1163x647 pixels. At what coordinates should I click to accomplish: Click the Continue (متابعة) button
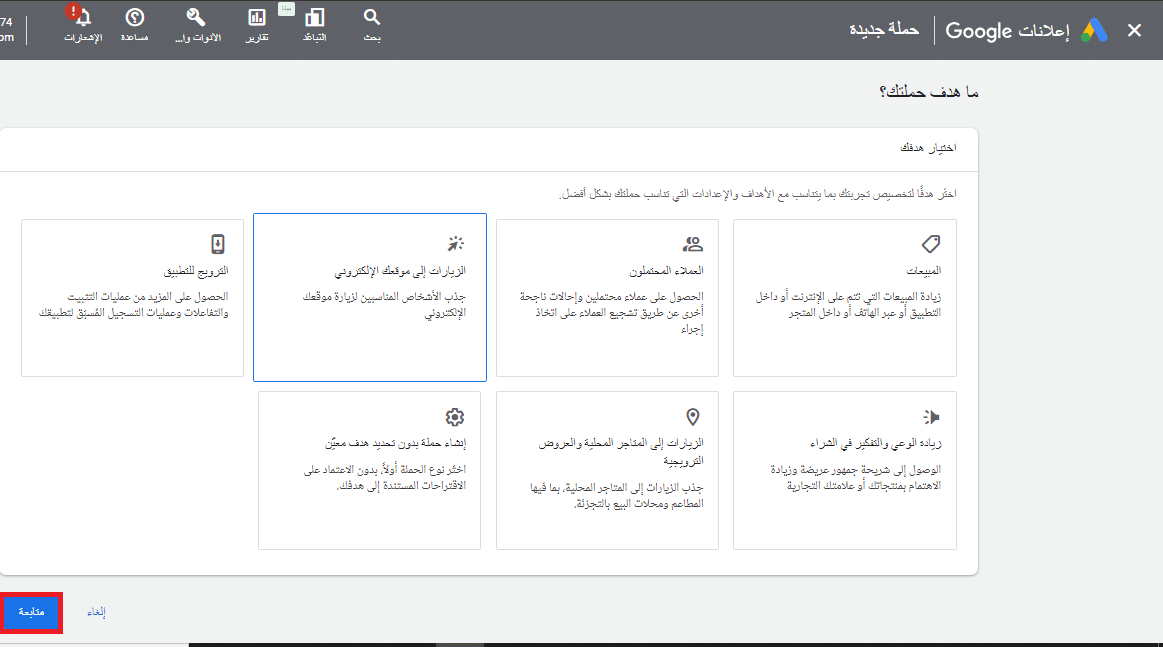31,612
